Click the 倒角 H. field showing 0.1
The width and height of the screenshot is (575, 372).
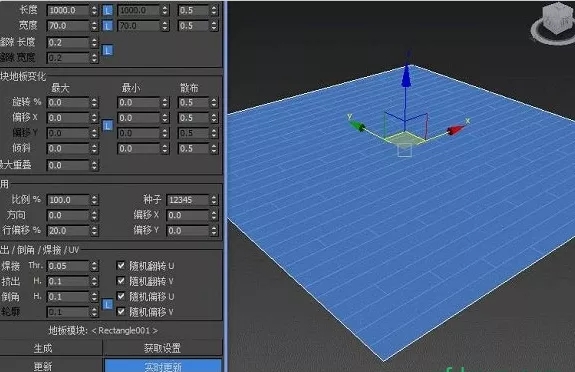pos(68,297)
